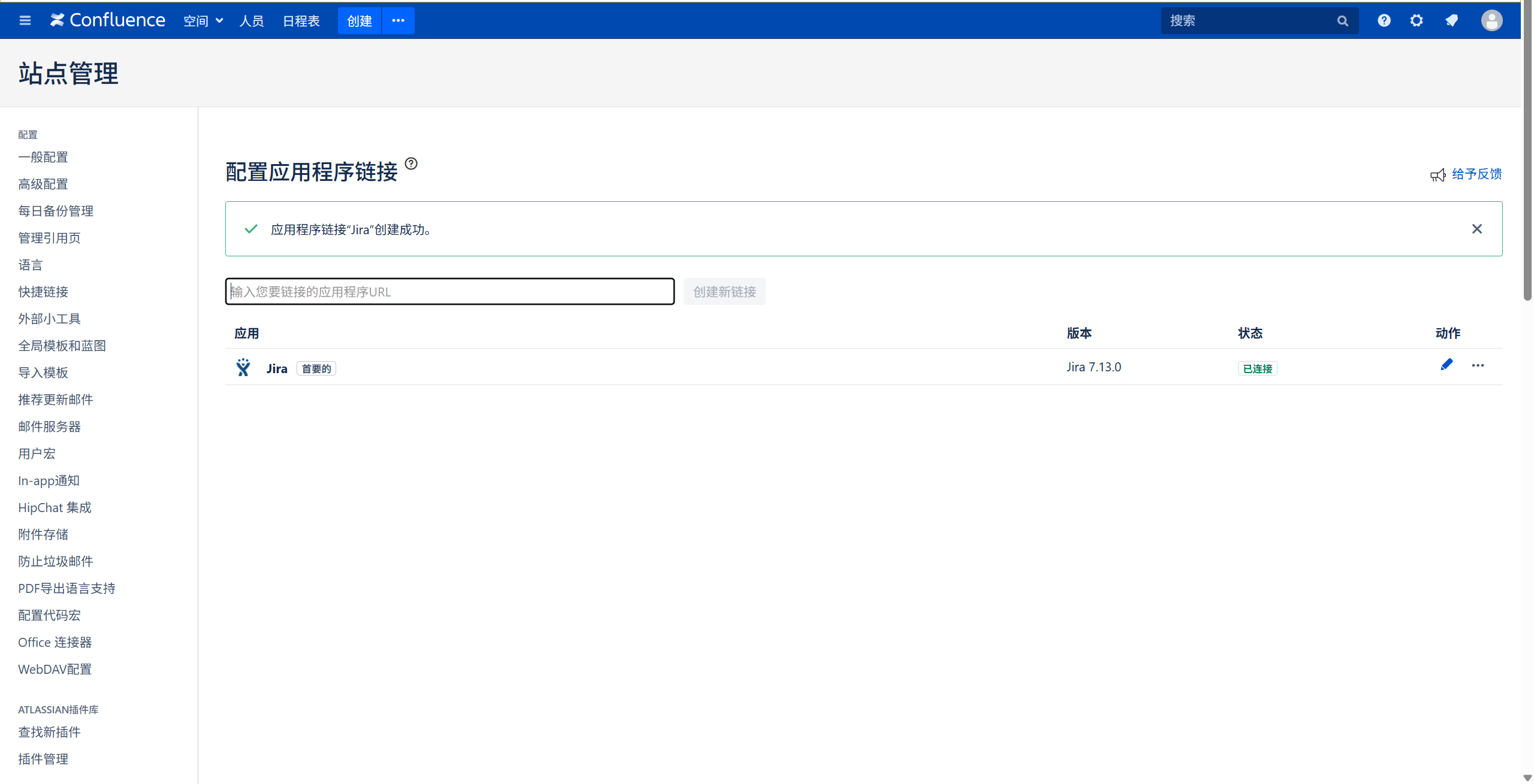1534x784 pixels.
Task: Open the 人员 menu item
Action: click(x=252, y=21)
